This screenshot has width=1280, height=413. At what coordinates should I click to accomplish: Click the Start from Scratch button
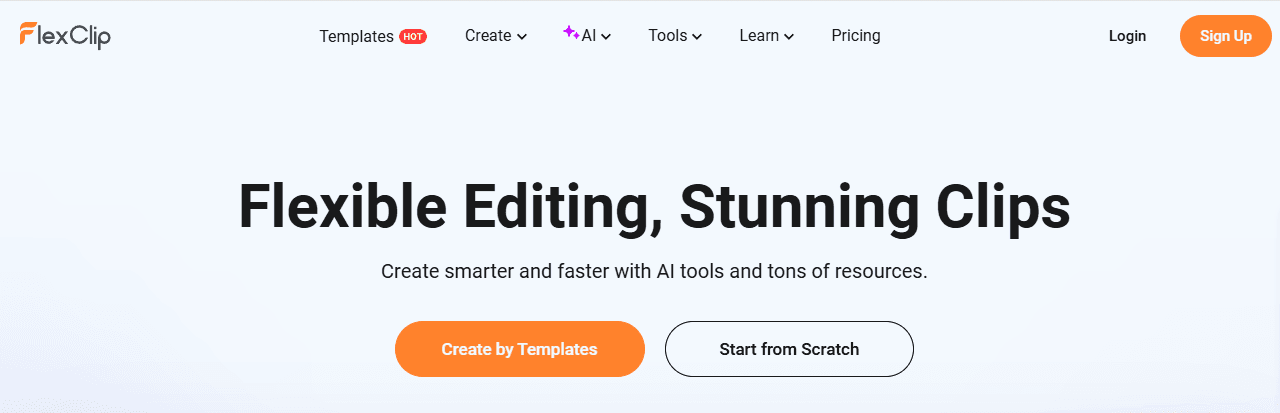pos(789,349)
